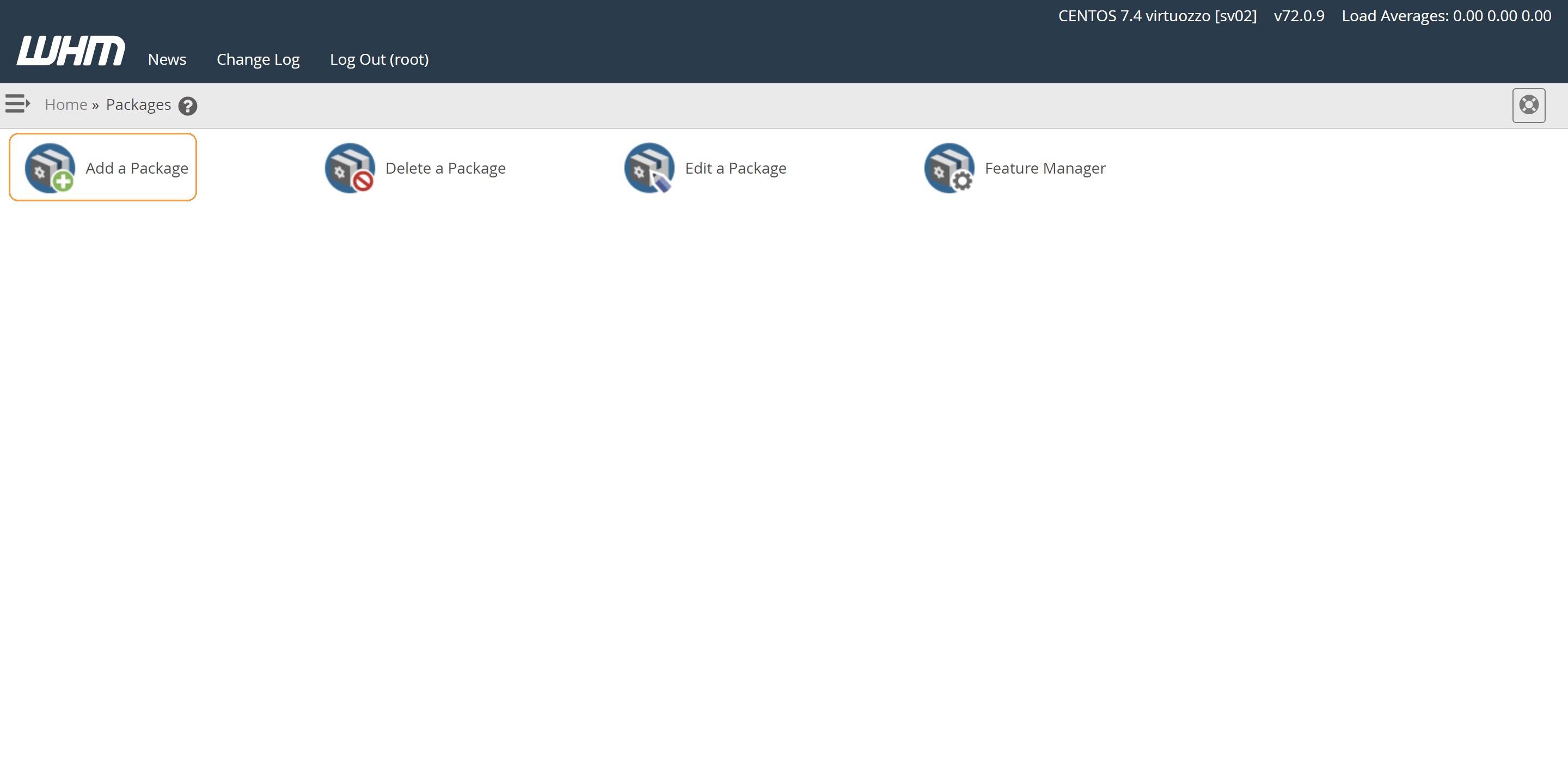This screenshot has width=1568, height=763.
Task: Click the Edit a Package icon
Action: click(x=650, y=168)
